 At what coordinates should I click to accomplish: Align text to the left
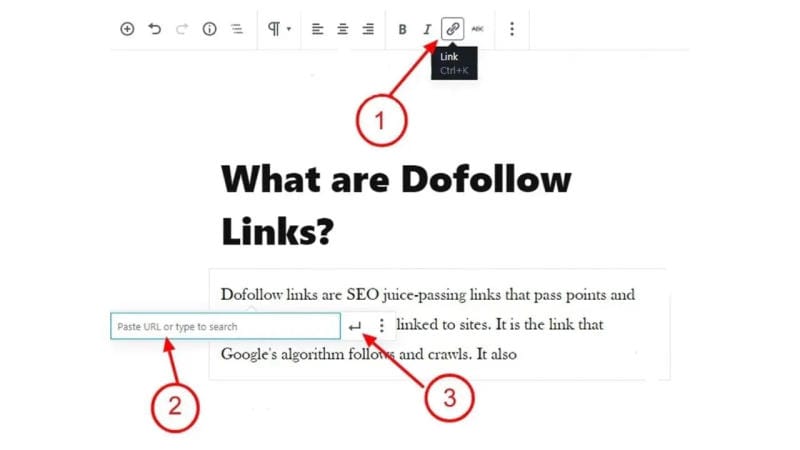tap(317, 29)
